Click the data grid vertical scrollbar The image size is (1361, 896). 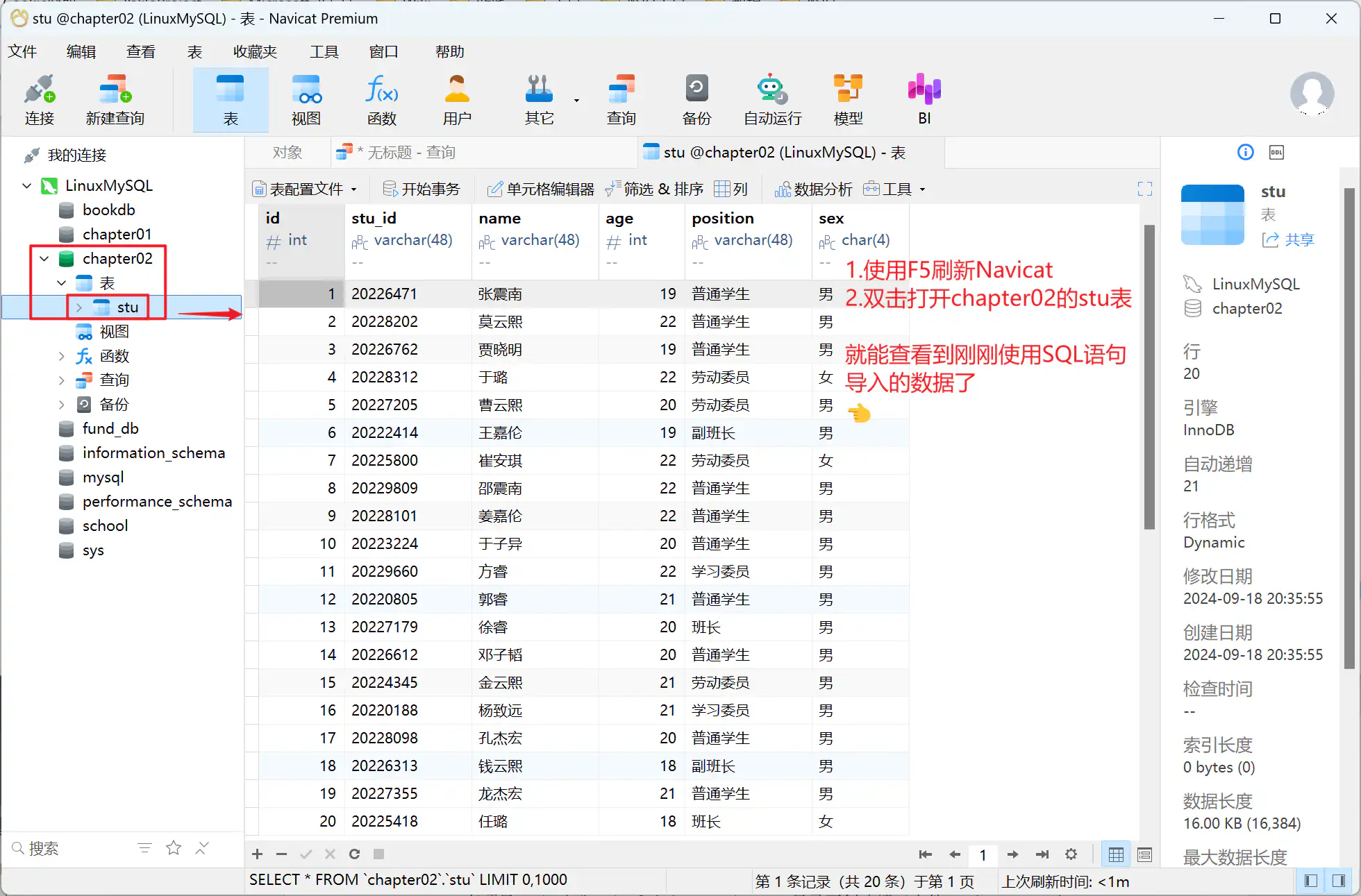[1149, 376]
